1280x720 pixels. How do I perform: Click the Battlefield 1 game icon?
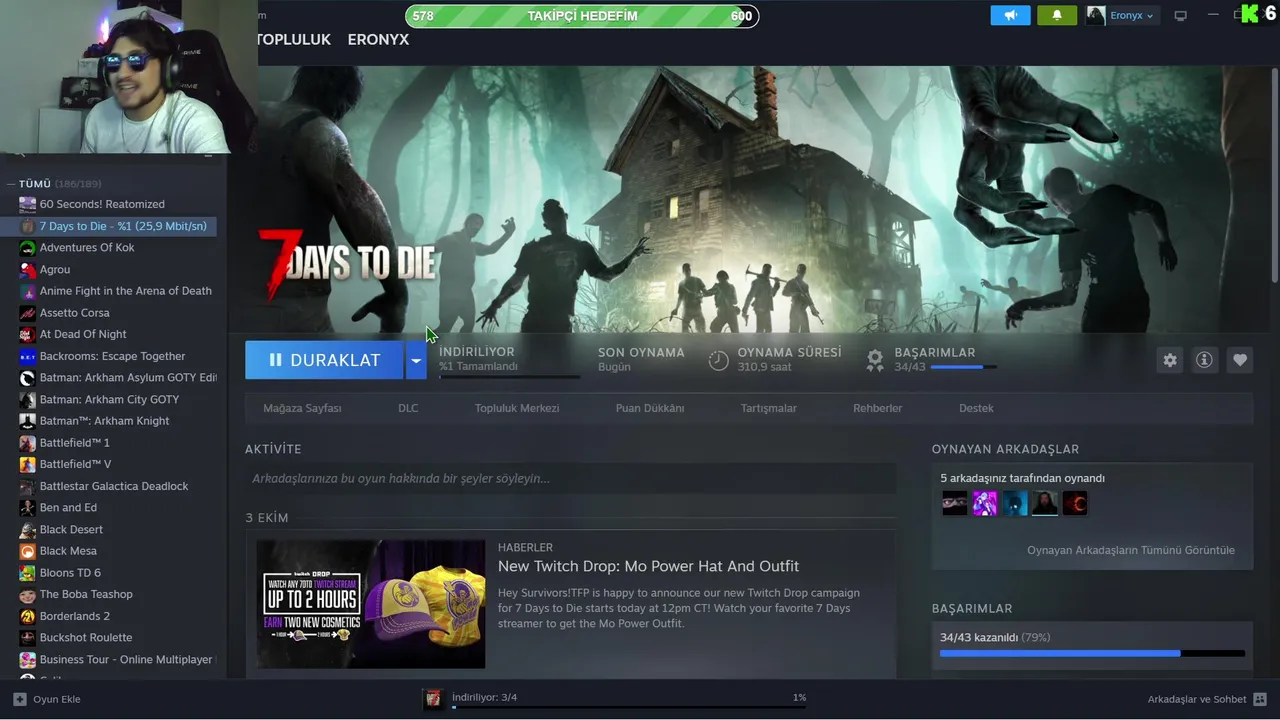[x=27, y=443]
